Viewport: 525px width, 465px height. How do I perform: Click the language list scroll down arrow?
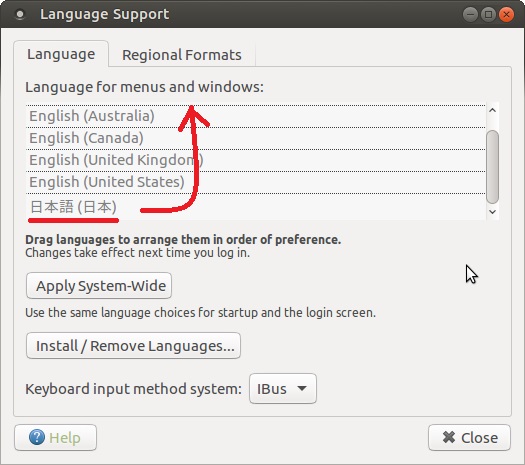point(492,212)
